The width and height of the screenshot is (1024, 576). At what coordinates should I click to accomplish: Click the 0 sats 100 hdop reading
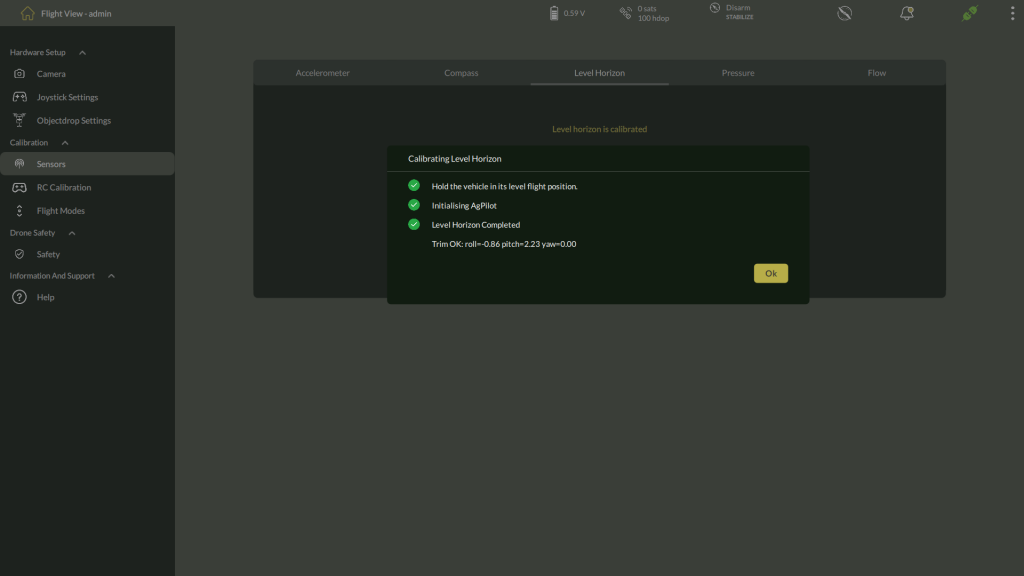click(x=653, y=13)
